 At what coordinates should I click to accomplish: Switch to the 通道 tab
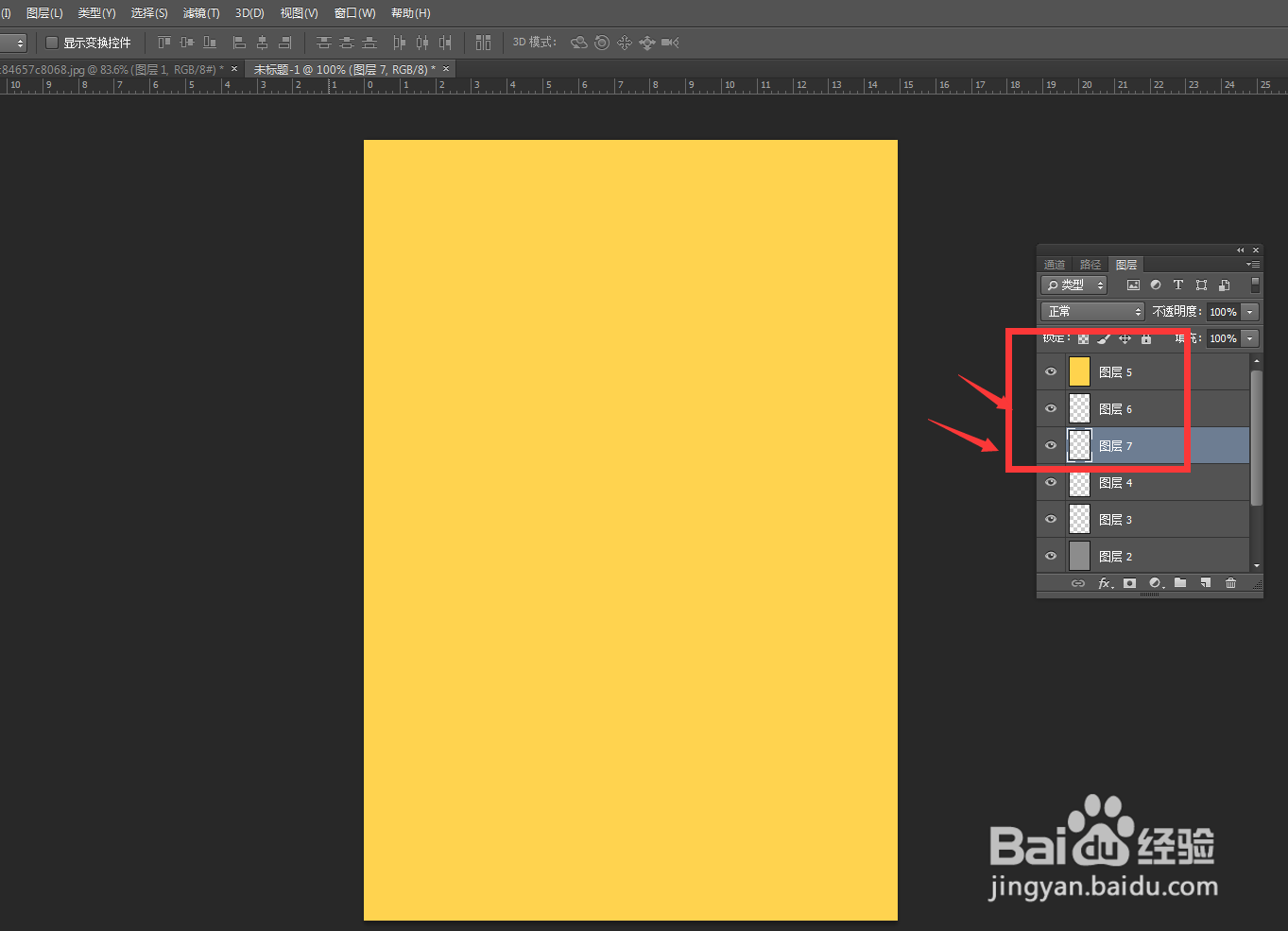[1055, 265]
